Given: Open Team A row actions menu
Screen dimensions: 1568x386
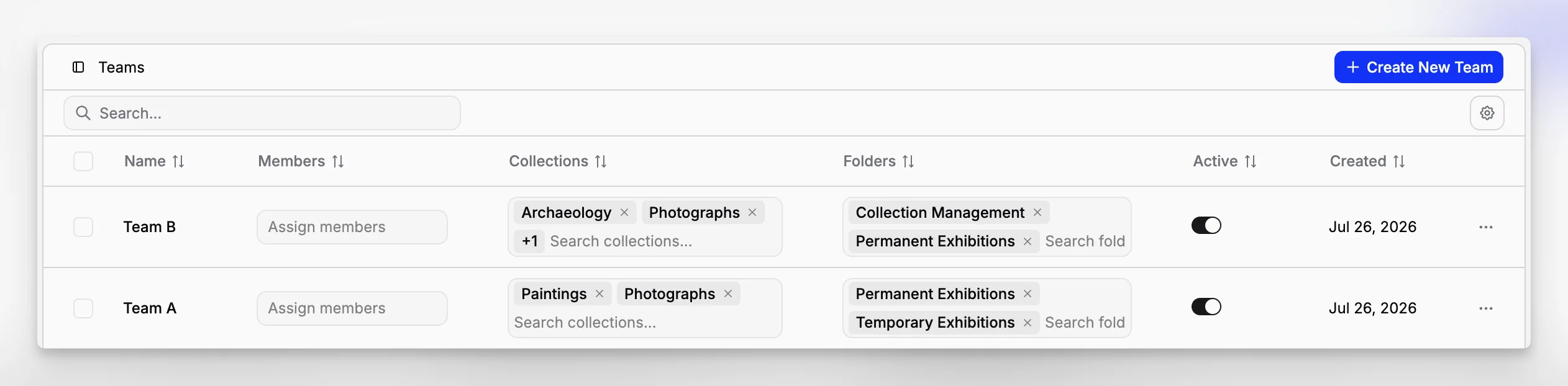Looking at the screenshot, I should click(1486, 308).
